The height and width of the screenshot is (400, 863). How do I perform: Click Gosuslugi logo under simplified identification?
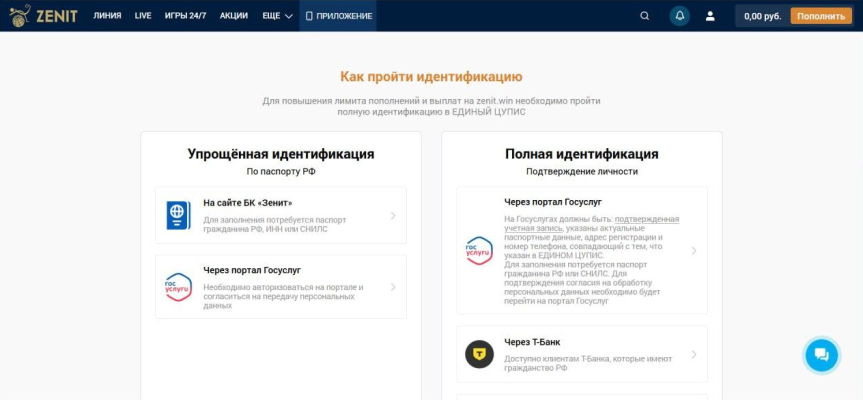tap(178, 287)
